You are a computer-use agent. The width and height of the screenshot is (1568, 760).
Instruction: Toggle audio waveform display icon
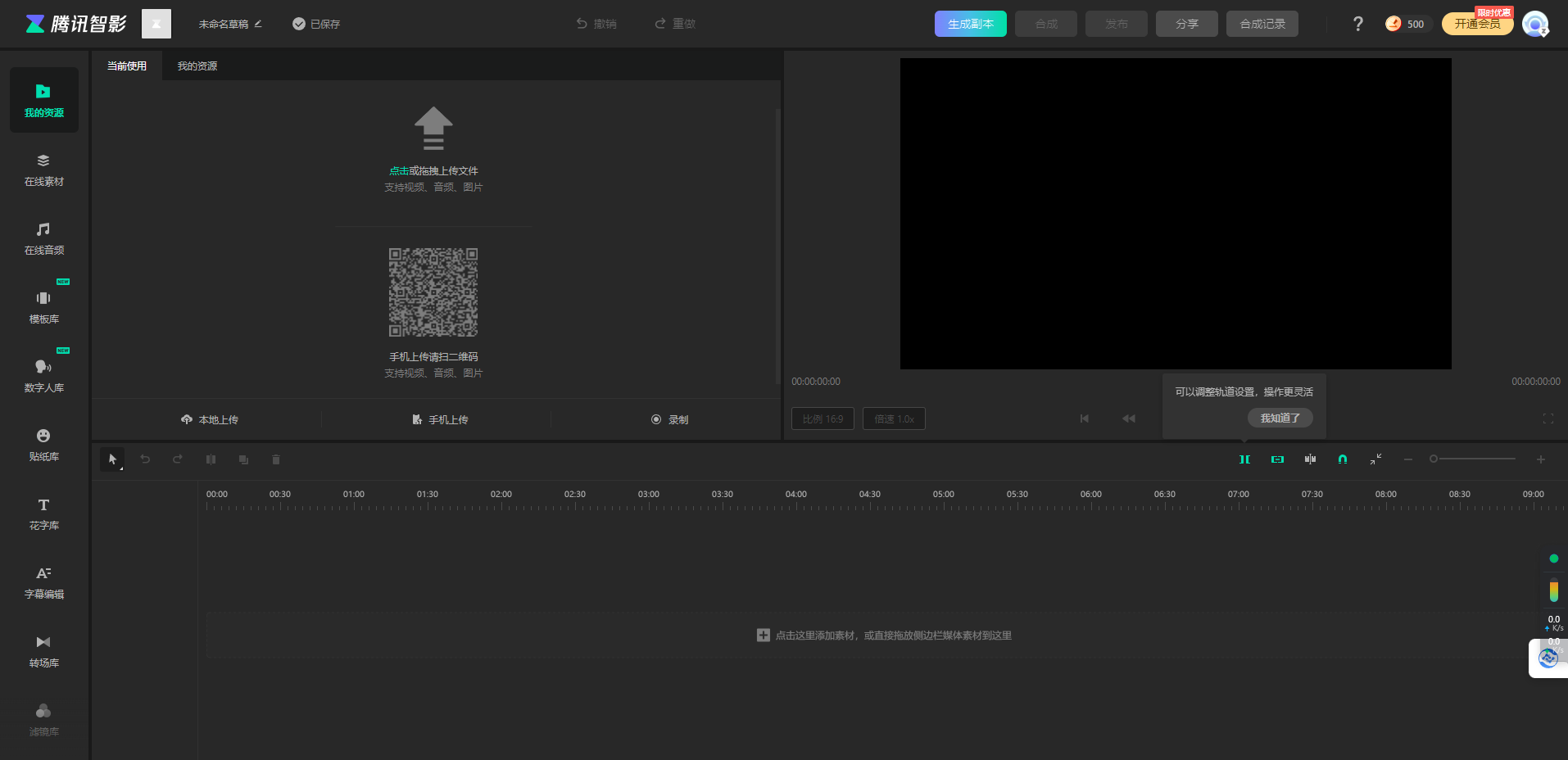(x=1309, y=459)
